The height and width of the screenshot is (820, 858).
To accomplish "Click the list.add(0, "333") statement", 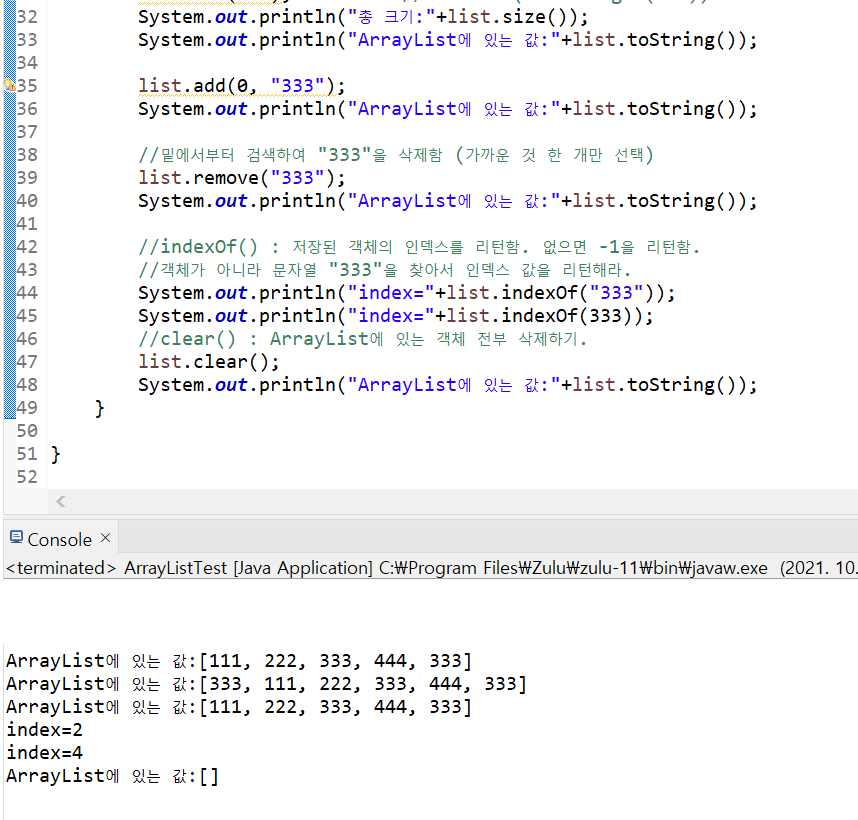I will coord(241,86).
